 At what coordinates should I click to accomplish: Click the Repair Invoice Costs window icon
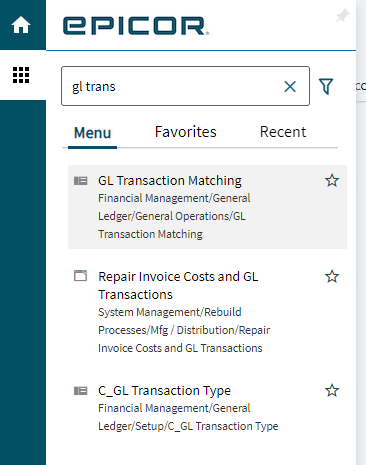[x=81, y=276]
